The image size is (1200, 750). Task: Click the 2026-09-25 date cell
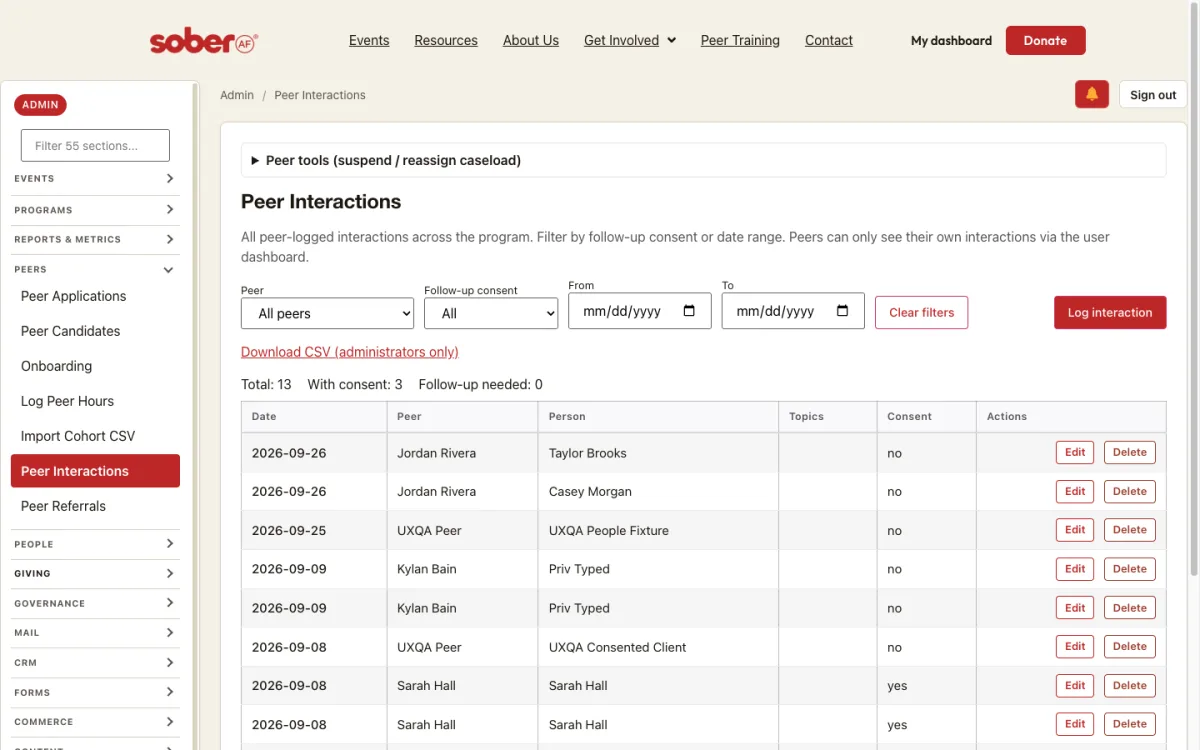314,530
